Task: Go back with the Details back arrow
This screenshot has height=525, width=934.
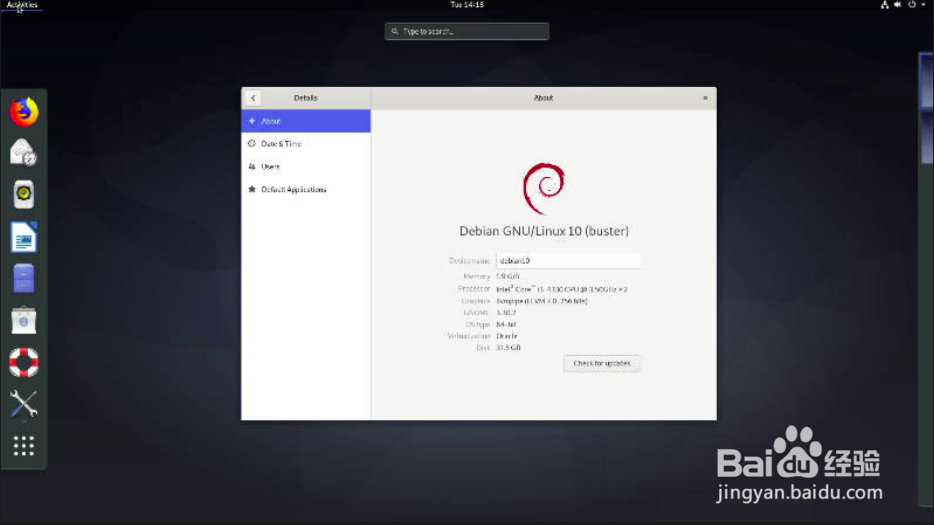Action: pos(253,98)
